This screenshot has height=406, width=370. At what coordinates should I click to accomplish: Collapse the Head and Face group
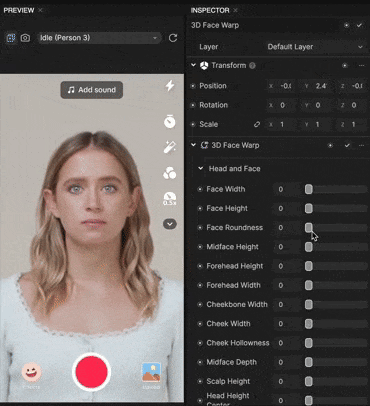coord(201,168)
